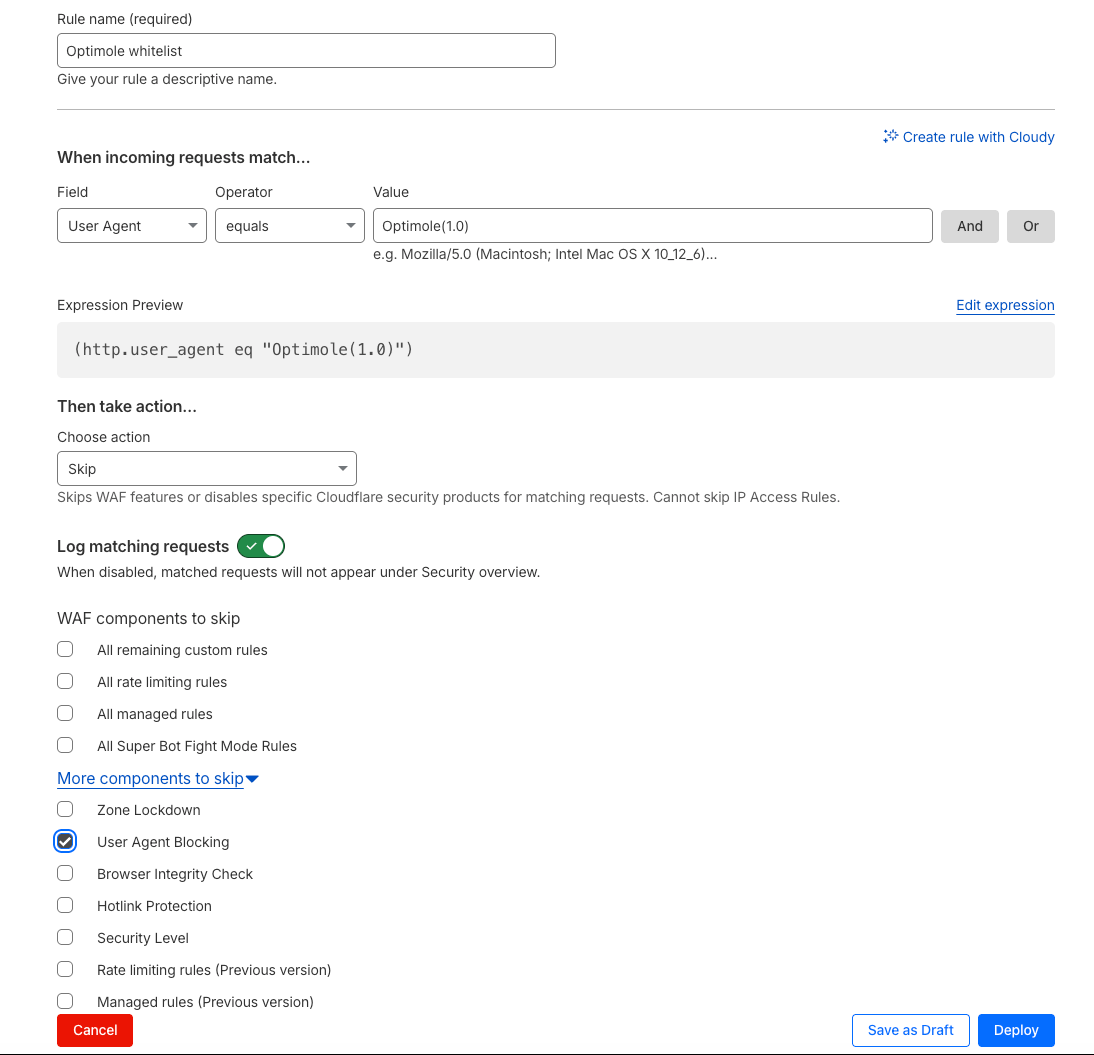
Task: Enable All rate limiting rules checkbox
Action: click(65, 681)
